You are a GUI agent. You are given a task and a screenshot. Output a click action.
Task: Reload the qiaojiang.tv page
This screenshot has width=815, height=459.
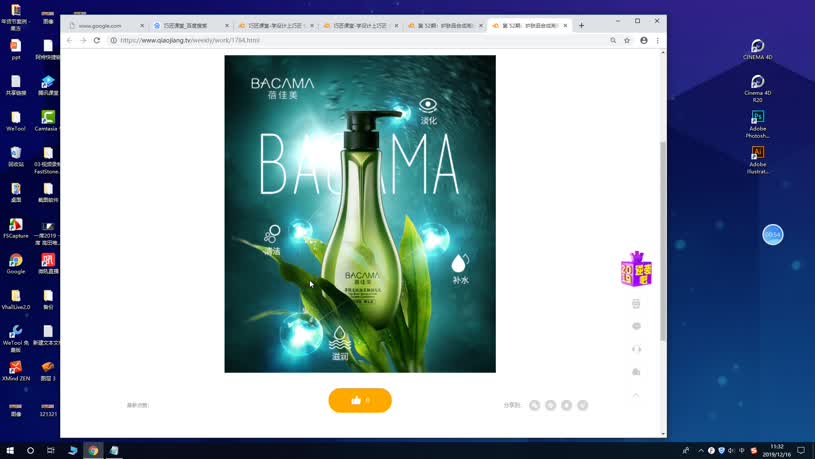pos(97,40)
